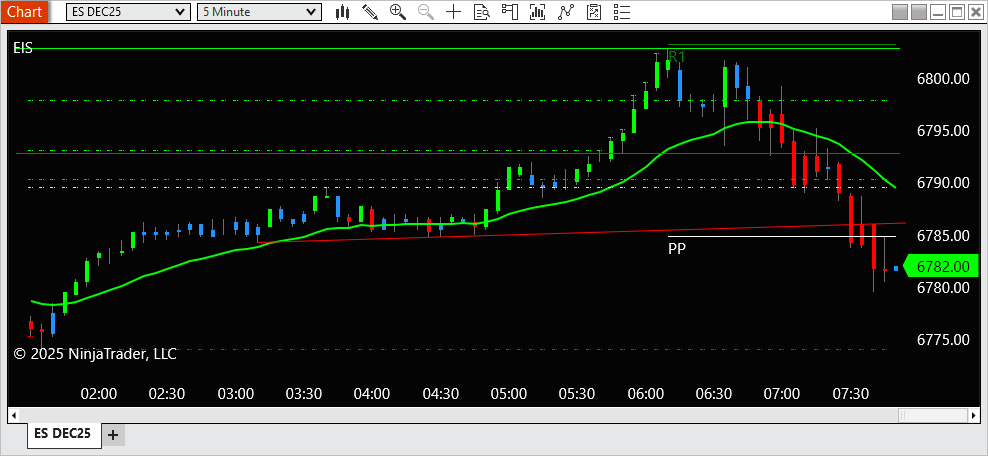Click the 6795.00 price axis label
The image size is (988, 456).
tap(943, 131)
